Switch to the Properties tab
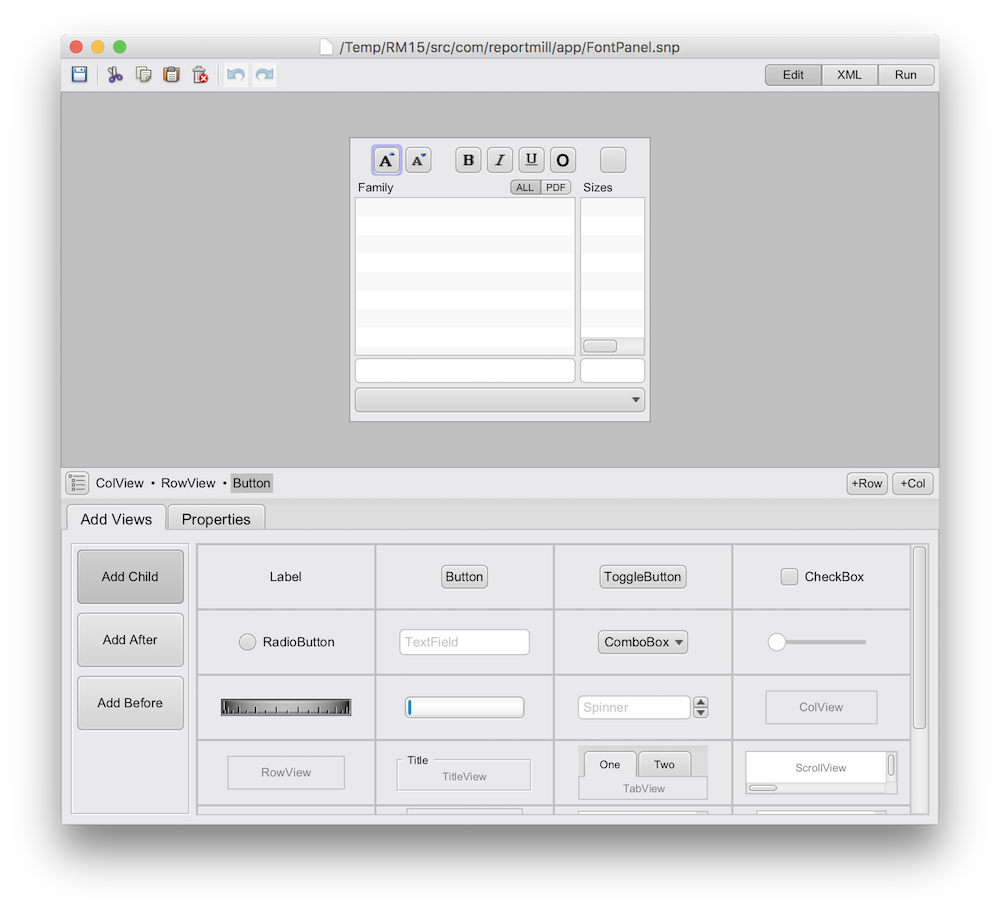 216,519
